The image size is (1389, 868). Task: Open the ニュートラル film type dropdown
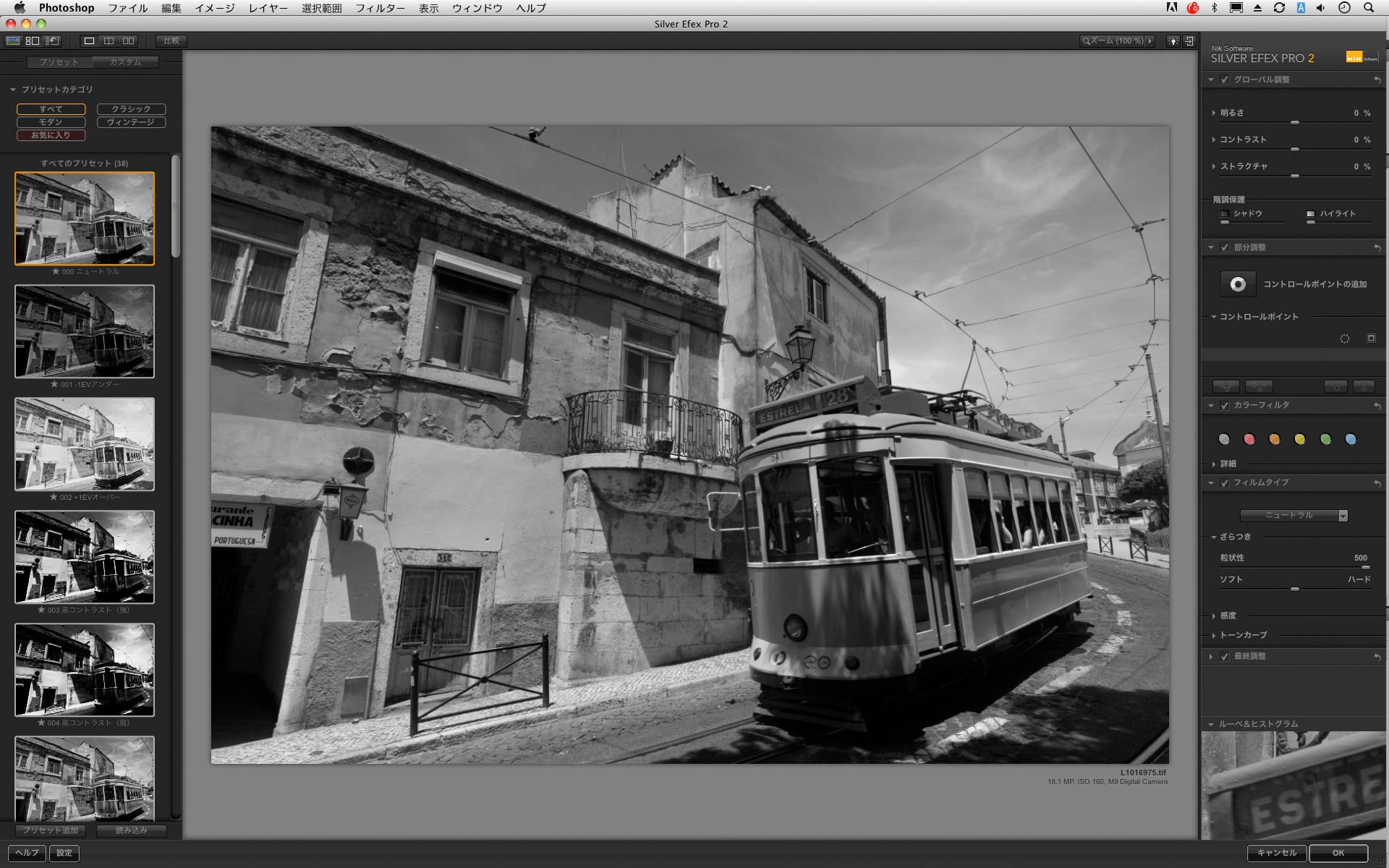[x=1293, y=515]
